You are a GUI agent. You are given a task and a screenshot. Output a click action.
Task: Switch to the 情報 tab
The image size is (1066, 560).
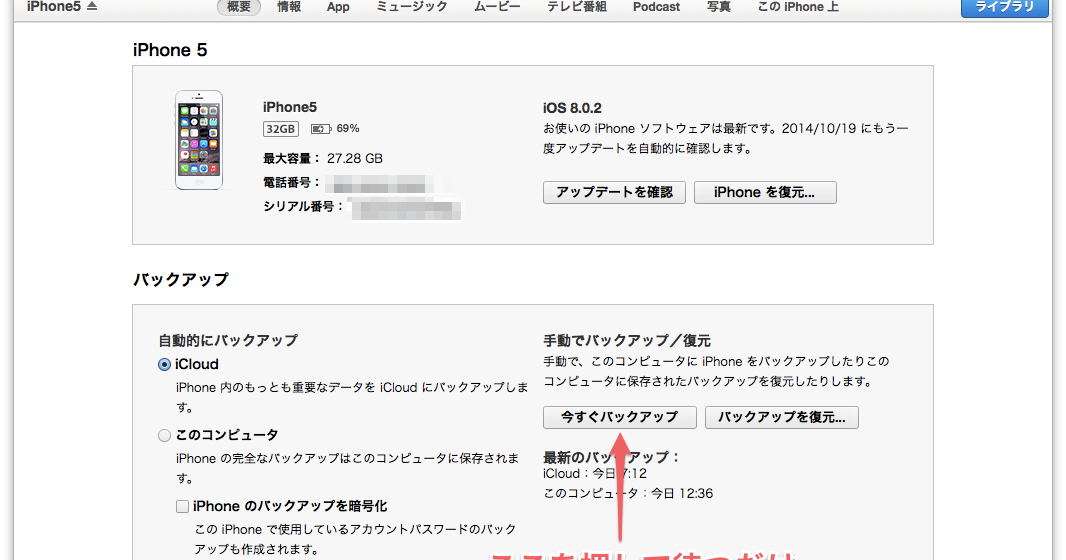click(289, 7)
